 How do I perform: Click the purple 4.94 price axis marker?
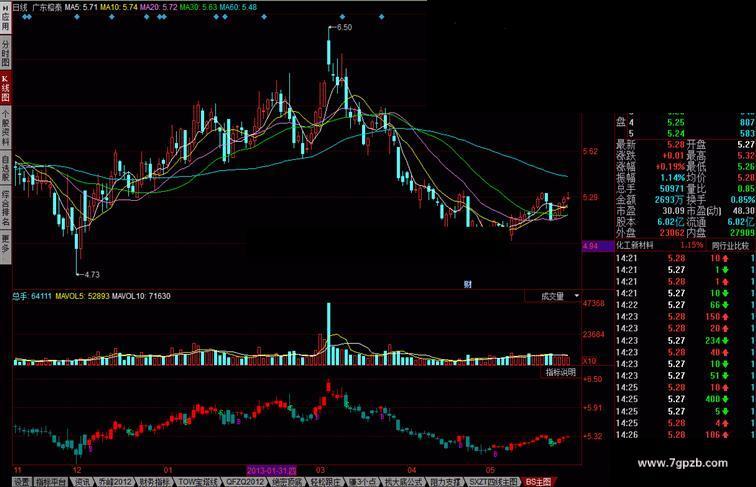coord(598,246)
